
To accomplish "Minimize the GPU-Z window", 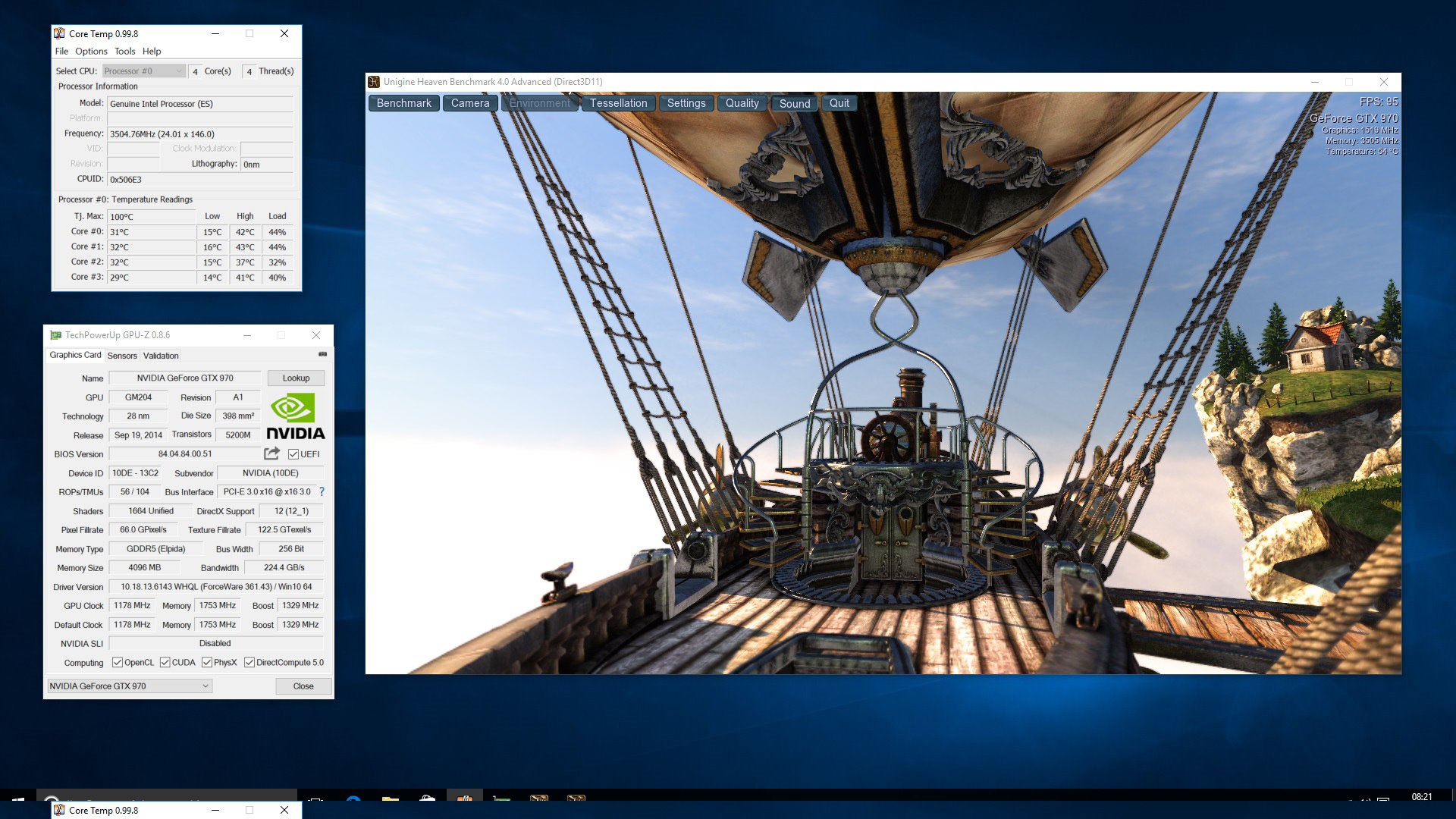I will tap(247, 335).
